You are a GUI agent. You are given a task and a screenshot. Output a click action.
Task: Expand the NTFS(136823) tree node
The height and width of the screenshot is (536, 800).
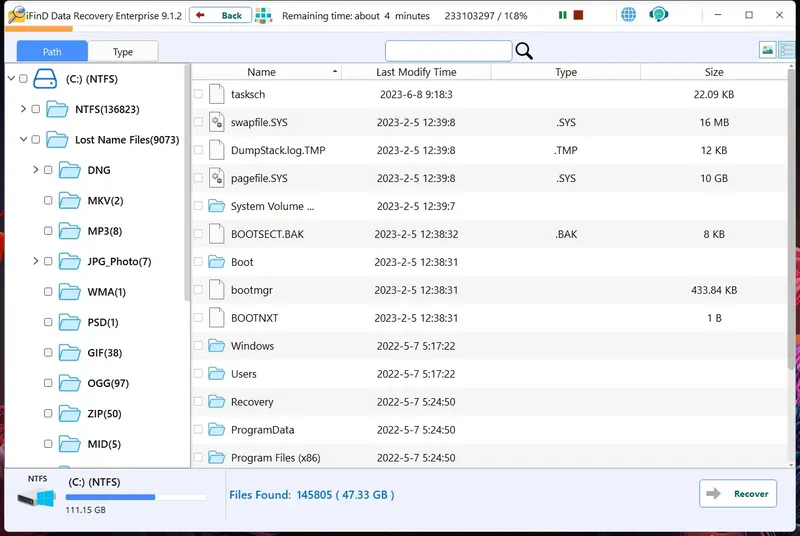point(23,109)
